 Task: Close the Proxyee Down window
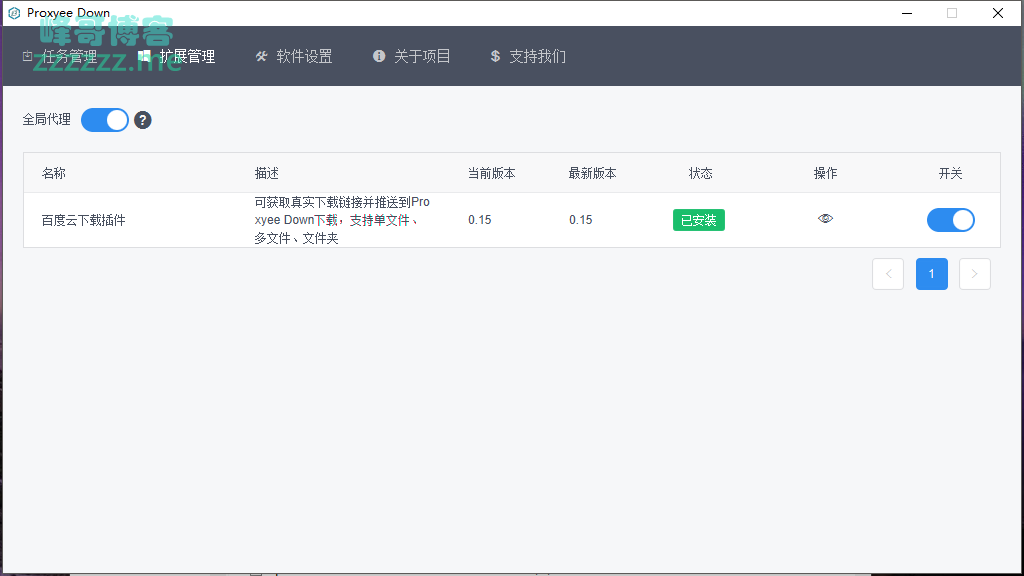pos(997,13)
